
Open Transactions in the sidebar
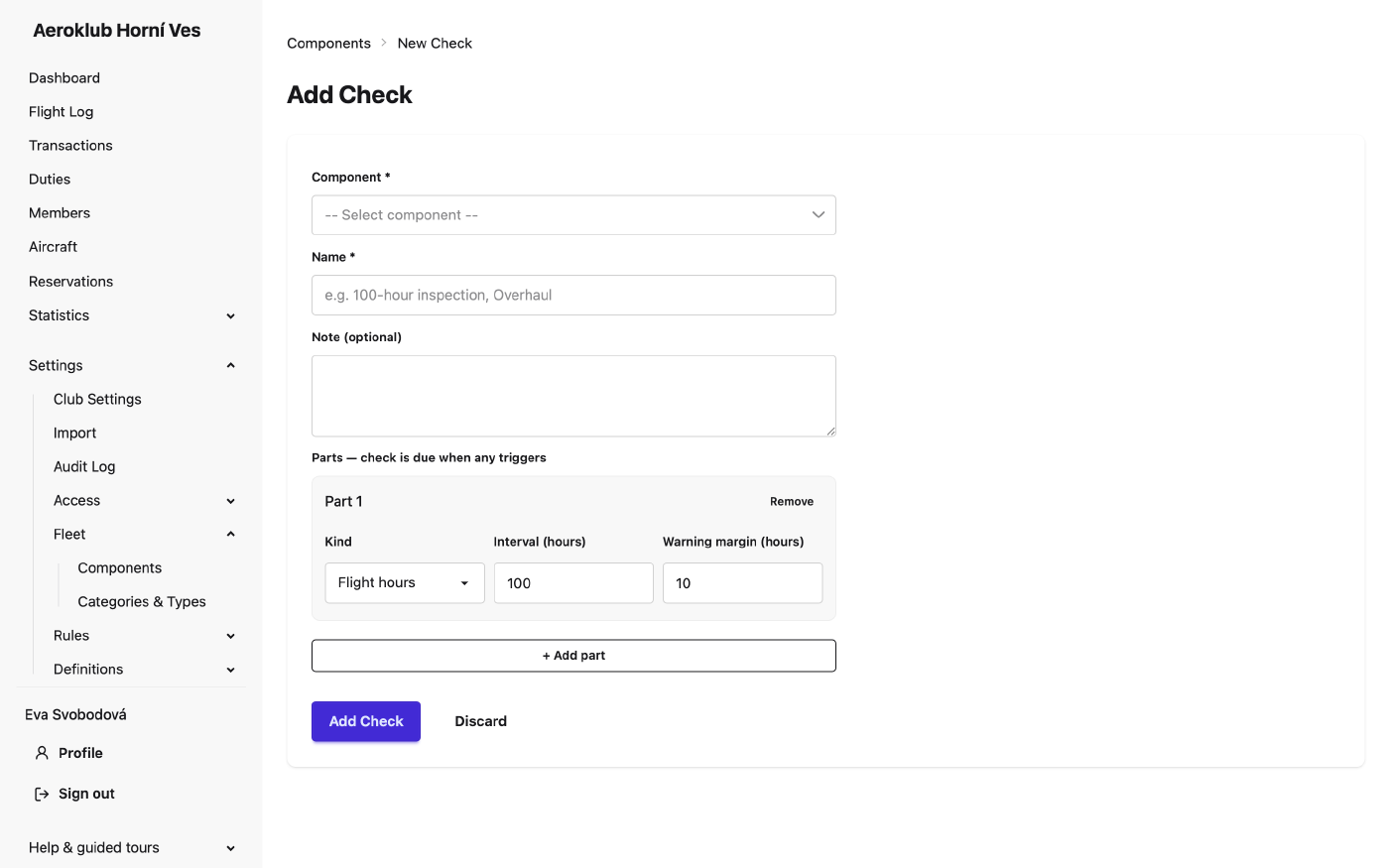(x=70, y=146)
